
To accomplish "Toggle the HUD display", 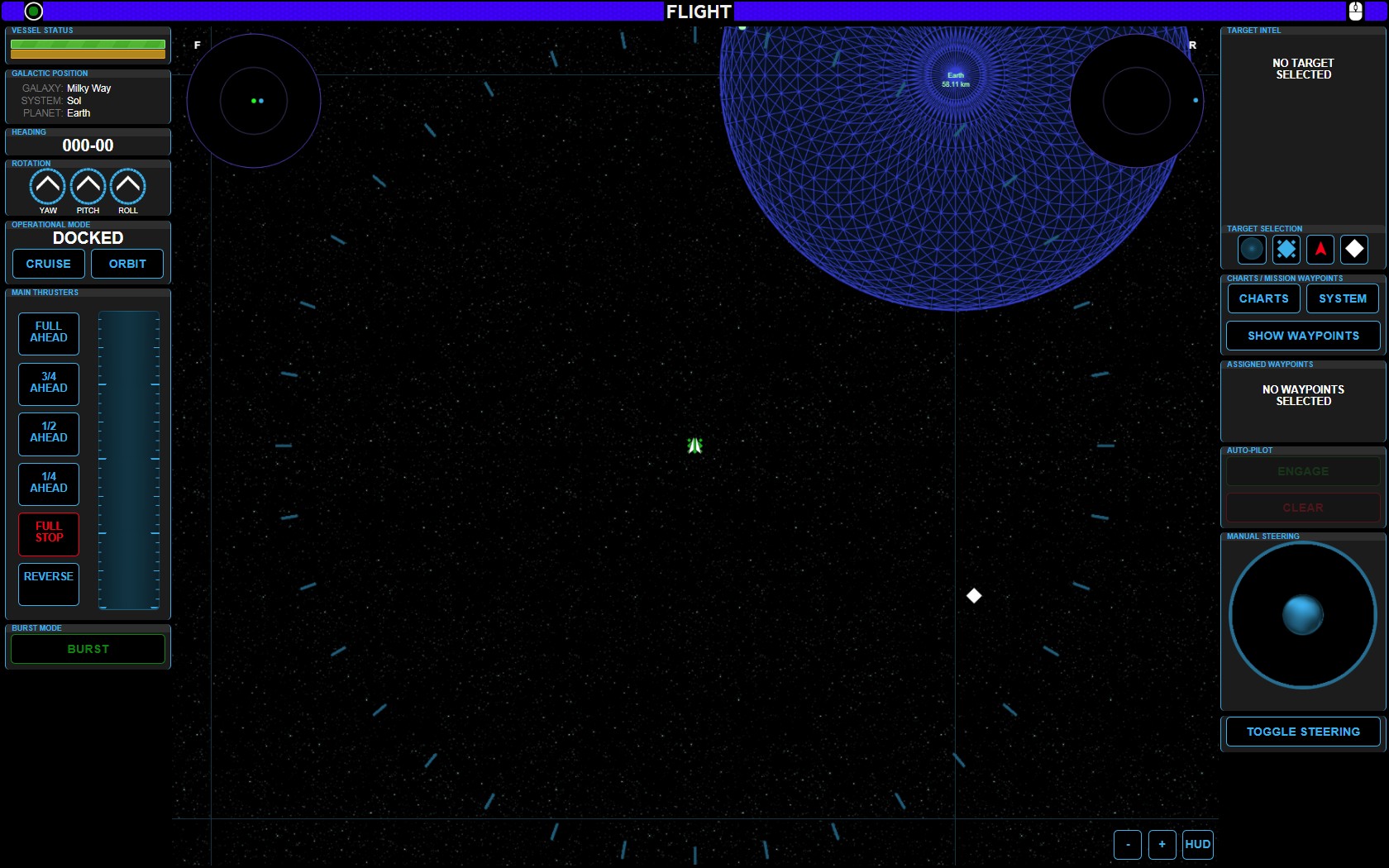I will click(1197, 844).
